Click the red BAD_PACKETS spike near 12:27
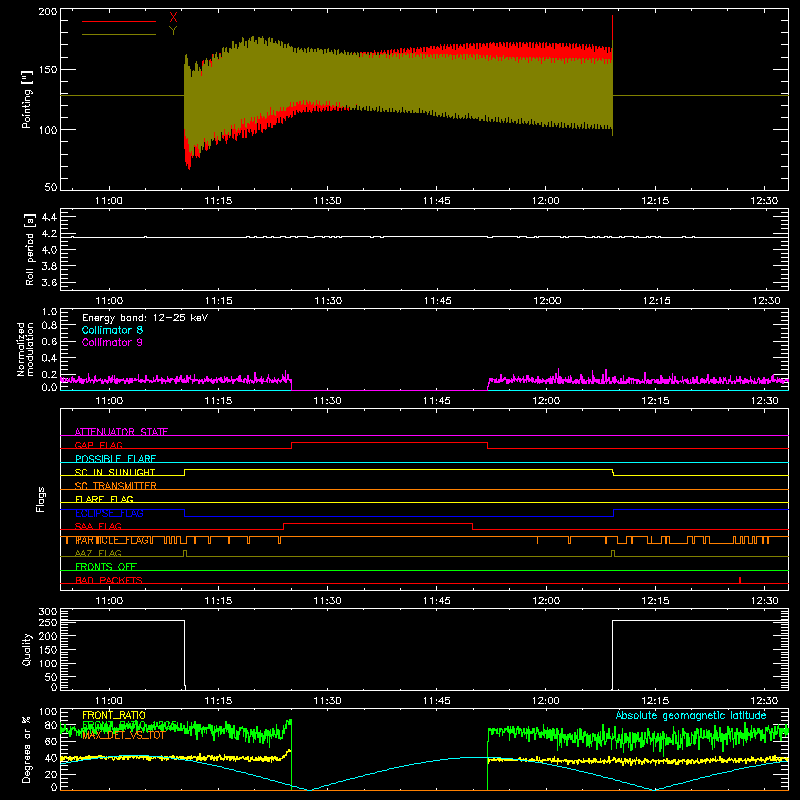800x800 pixels. [740, 580]
